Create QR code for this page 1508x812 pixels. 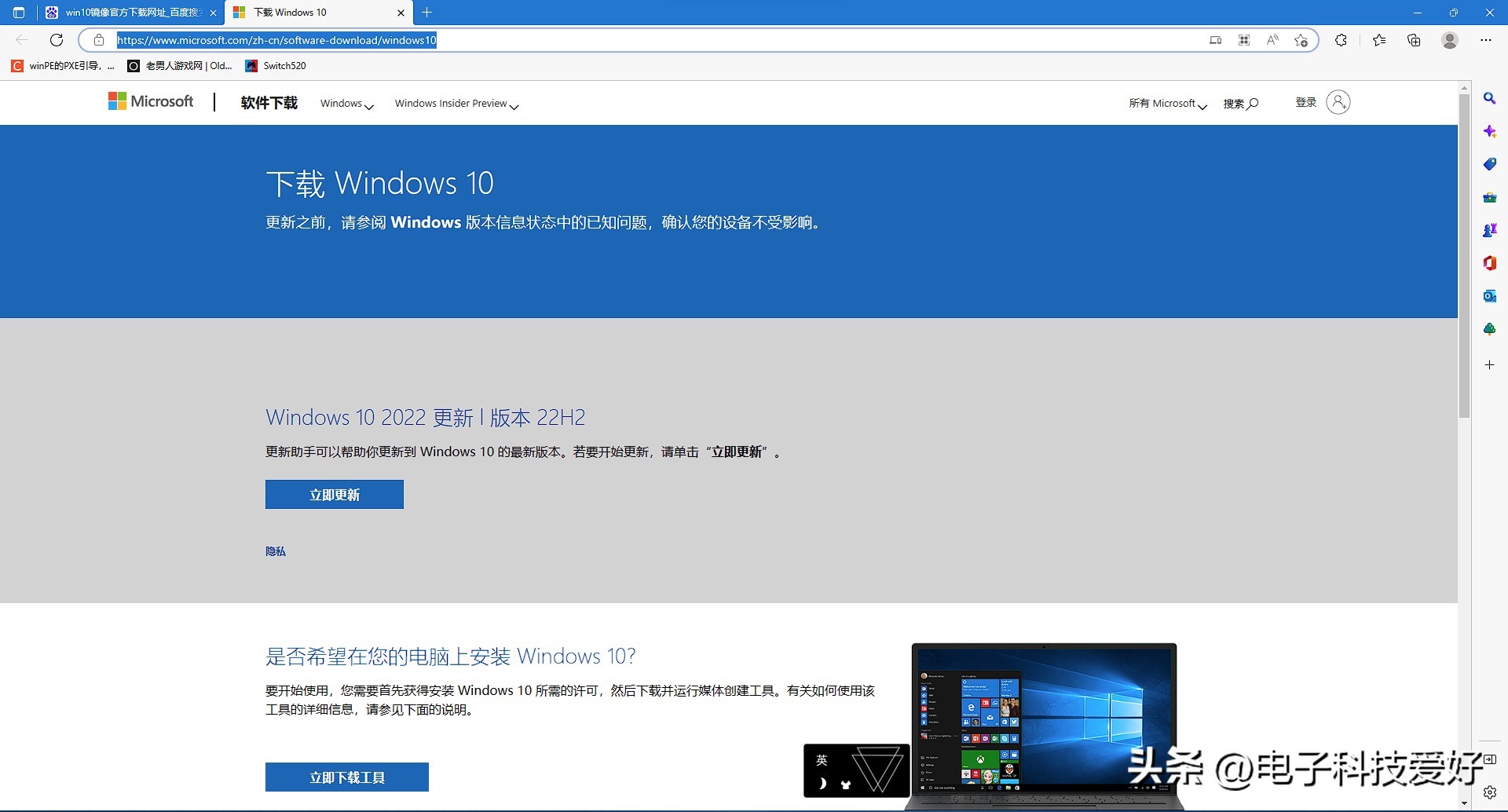coord(1244,40)
